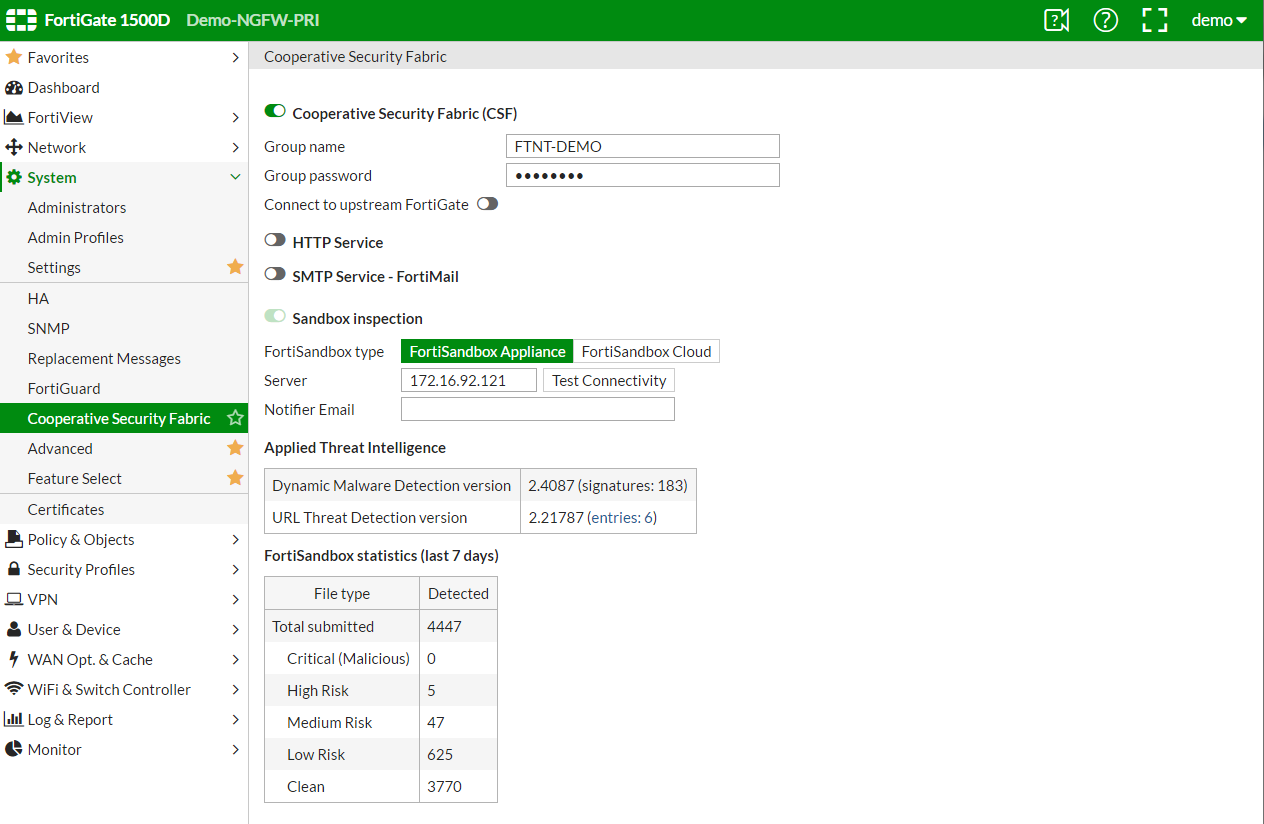Expand User & Device chevron

235,630
